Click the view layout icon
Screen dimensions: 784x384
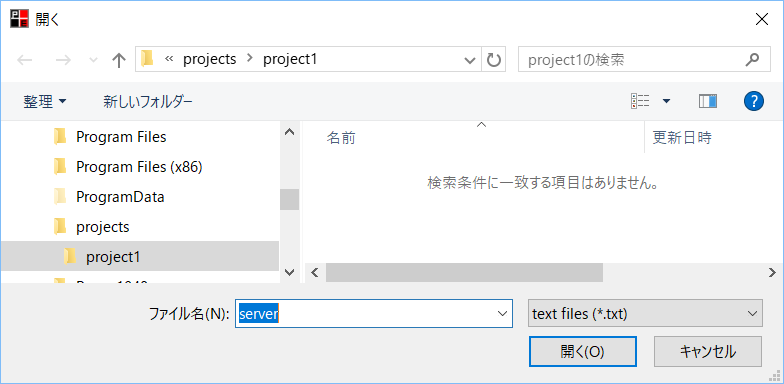pyautogui.click(x=640, y=102)
